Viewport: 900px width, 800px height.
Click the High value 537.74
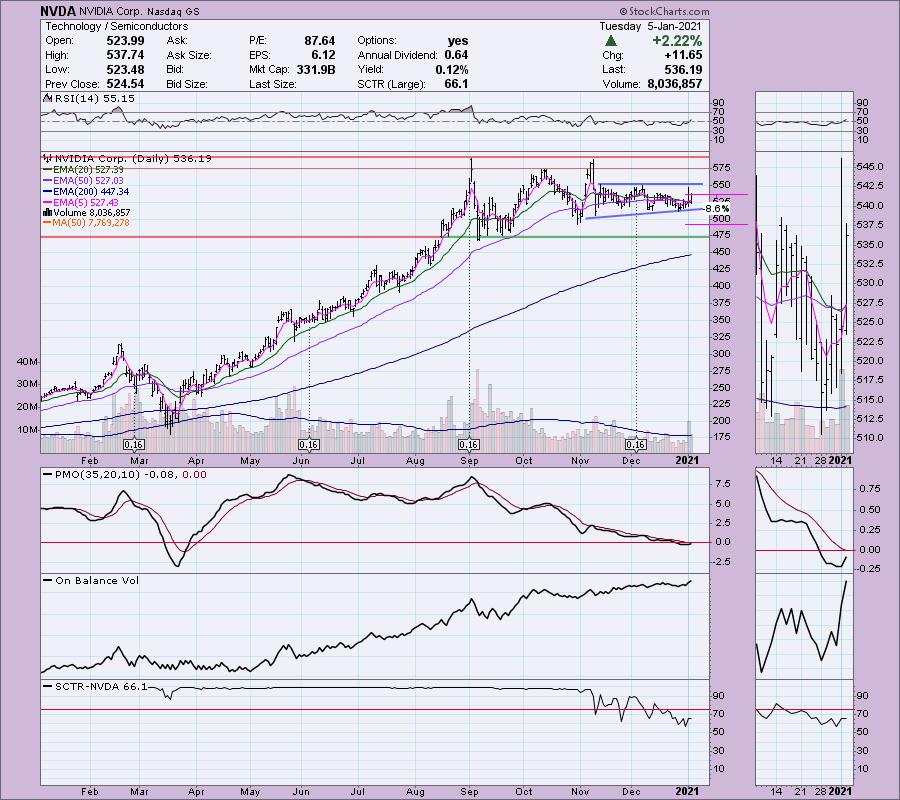[x=125, y=55]
